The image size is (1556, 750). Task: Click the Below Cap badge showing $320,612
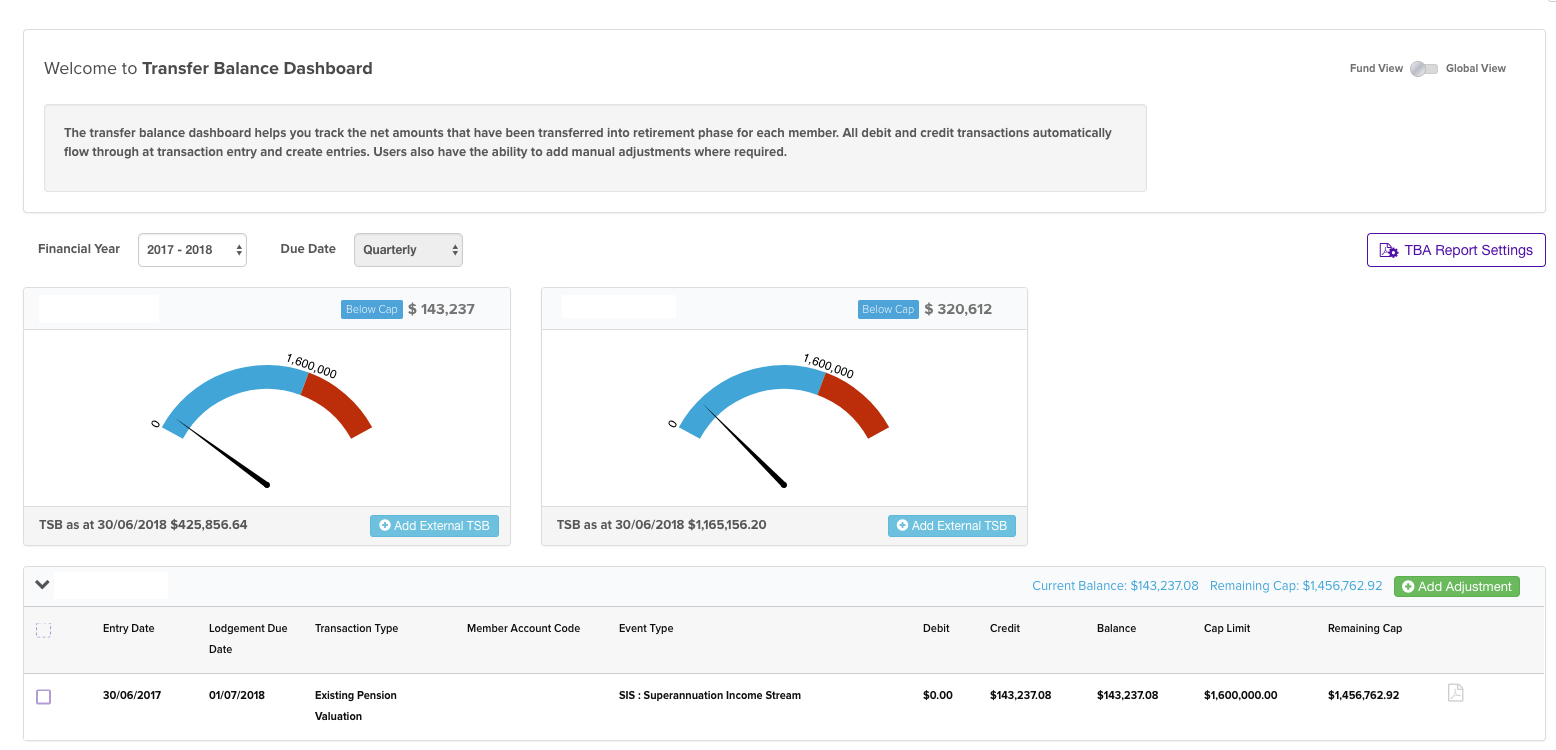tap(888, 310)
